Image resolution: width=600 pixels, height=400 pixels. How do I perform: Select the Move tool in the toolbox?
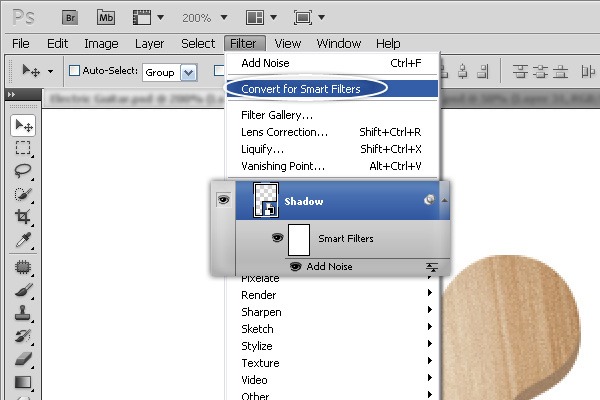pyautogui.click(x=23, y=125)
